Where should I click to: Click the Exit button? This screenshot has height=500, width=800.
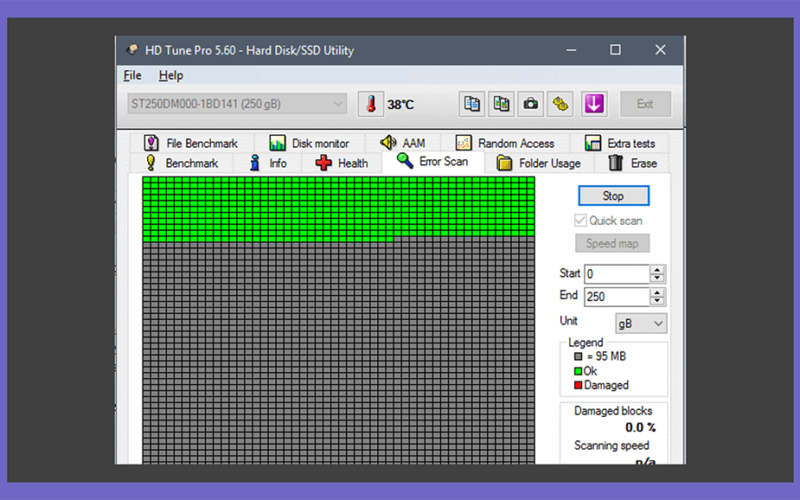click(x=645, y=104)
